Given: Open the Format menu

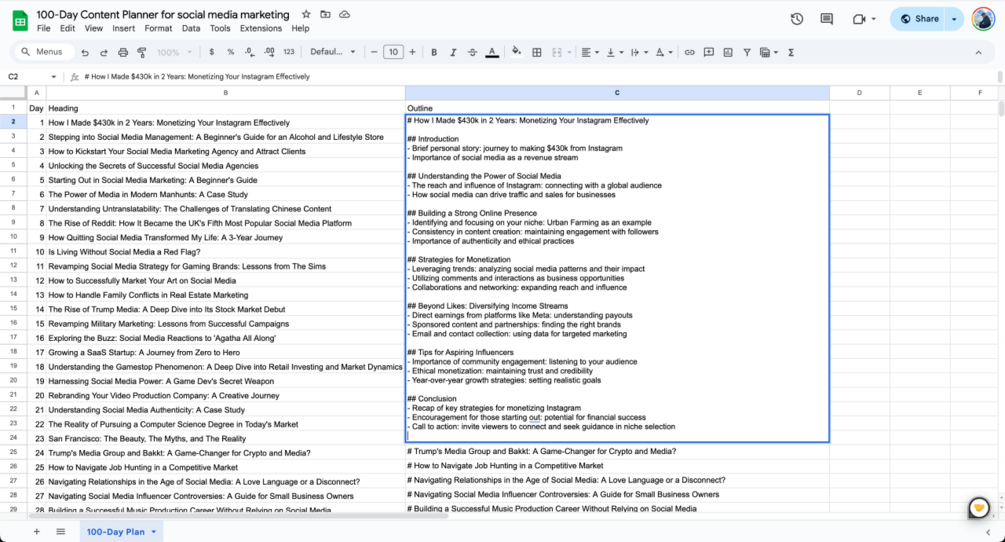Looking at the screenshot, I should pos(158,28).
